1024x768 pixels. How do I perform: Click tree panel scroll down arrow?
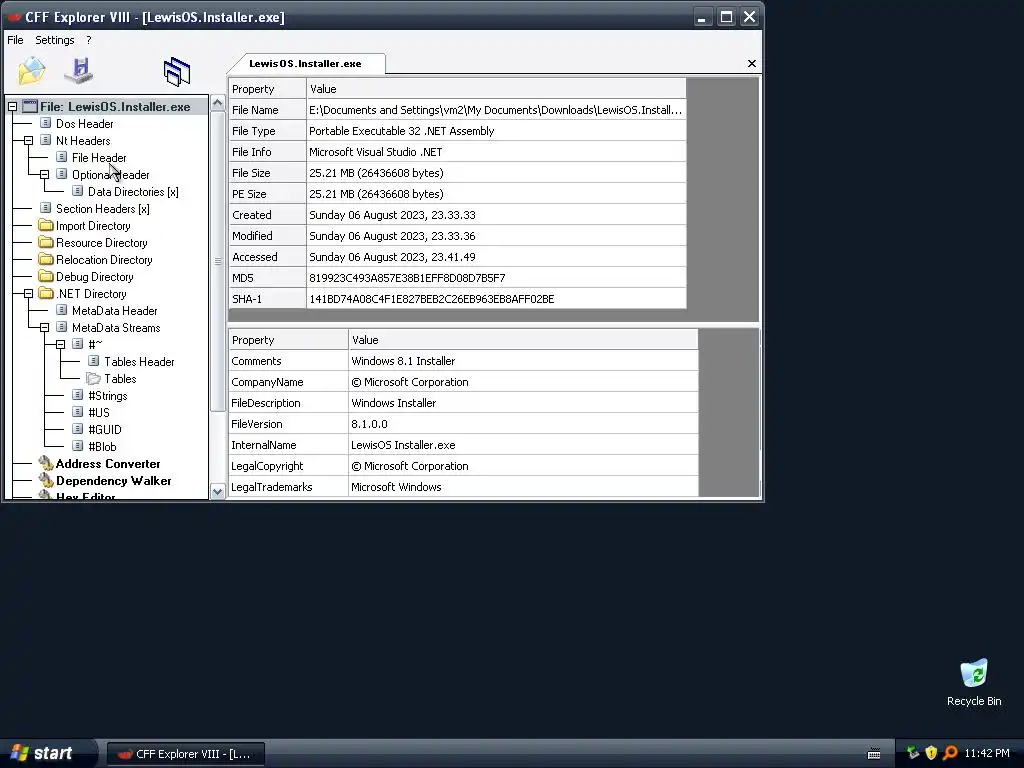[218, 491]
